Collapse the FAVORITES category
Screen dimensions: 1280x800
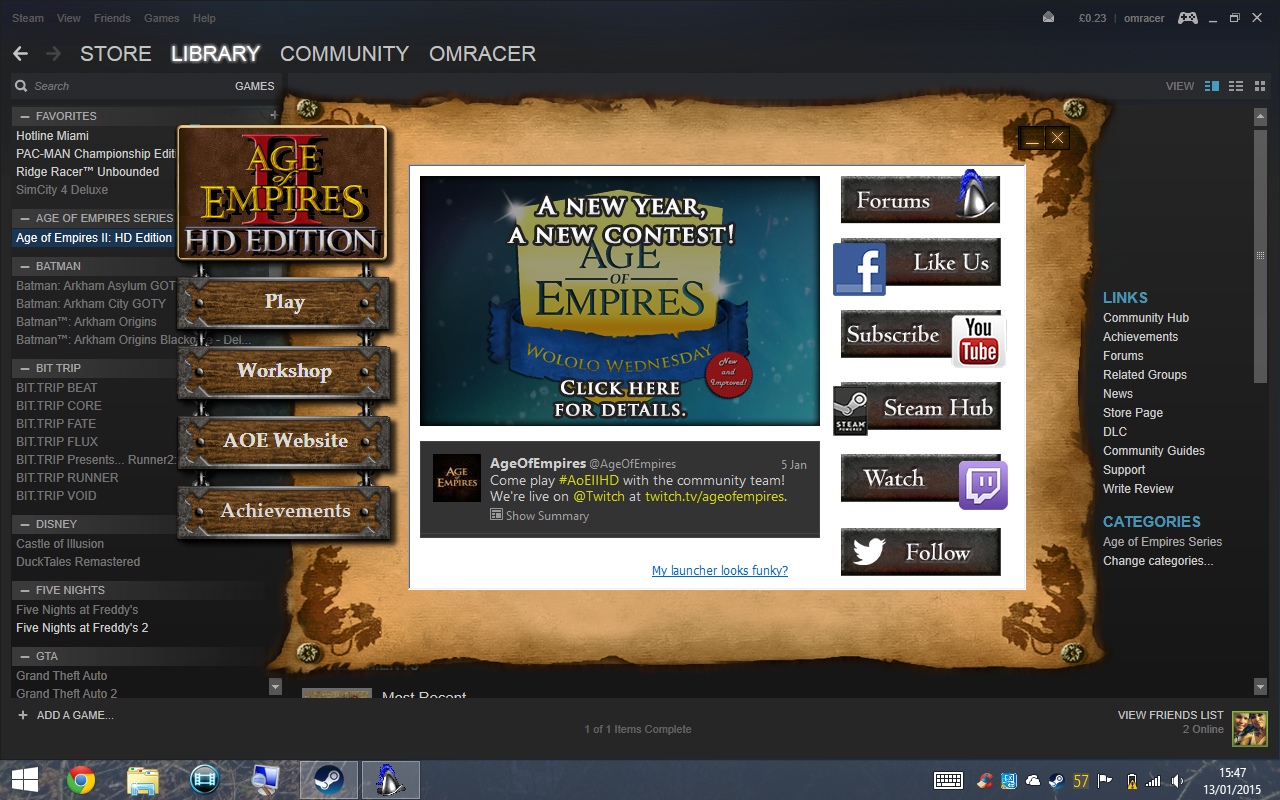coord(26,116)
